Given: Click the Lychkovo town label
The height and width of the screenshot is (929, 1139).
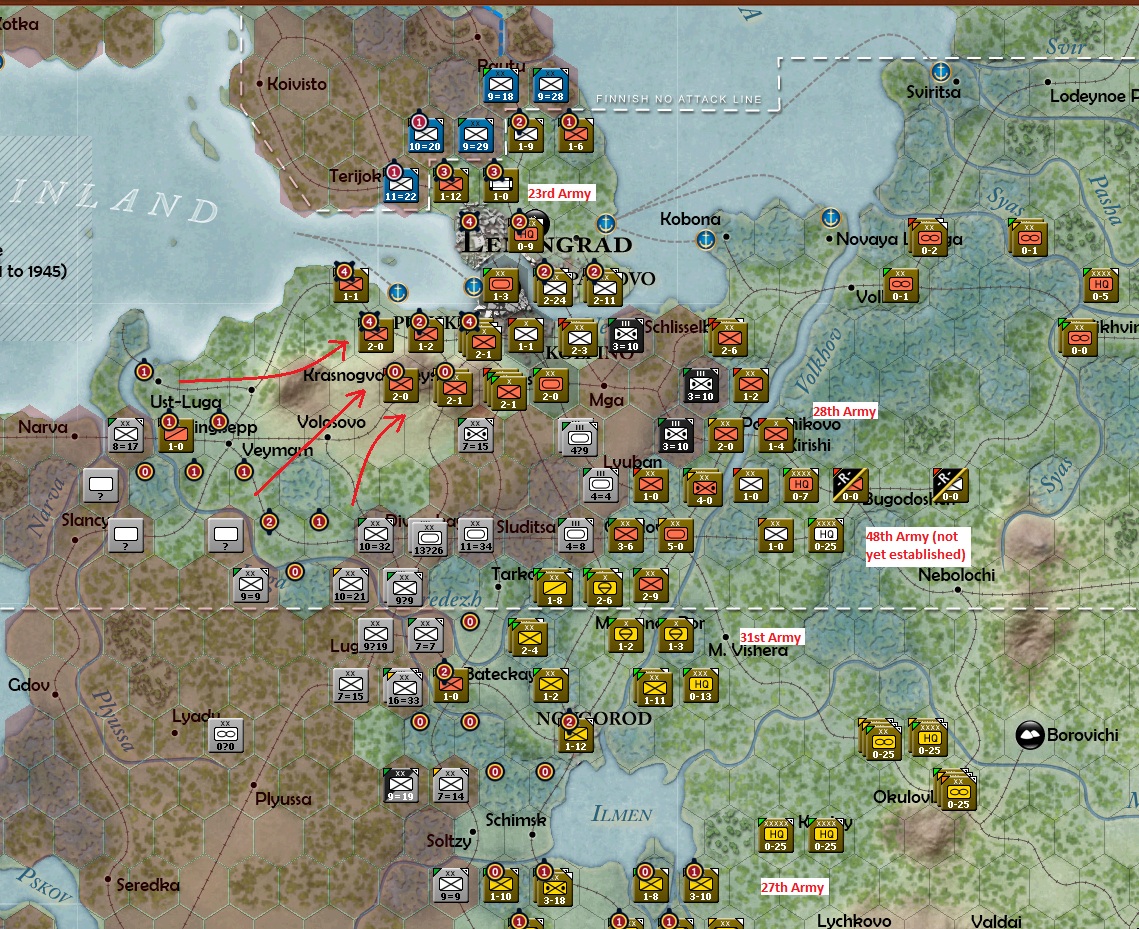Looking at the screenshot, I should (854, 920).
